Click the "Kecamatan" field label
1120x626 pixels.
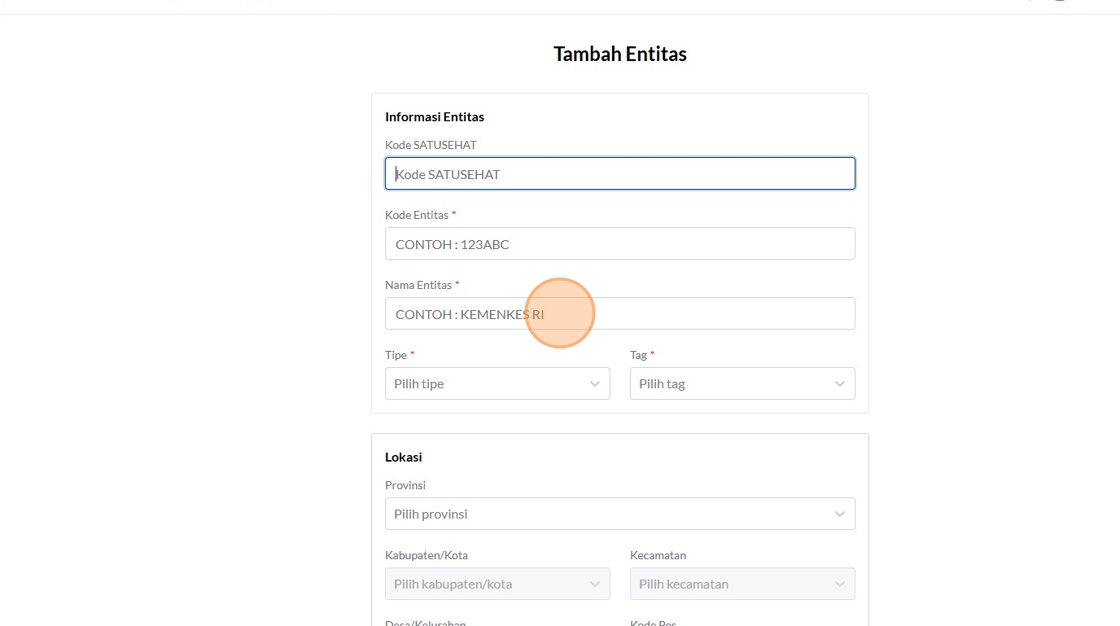coord(658,555)
